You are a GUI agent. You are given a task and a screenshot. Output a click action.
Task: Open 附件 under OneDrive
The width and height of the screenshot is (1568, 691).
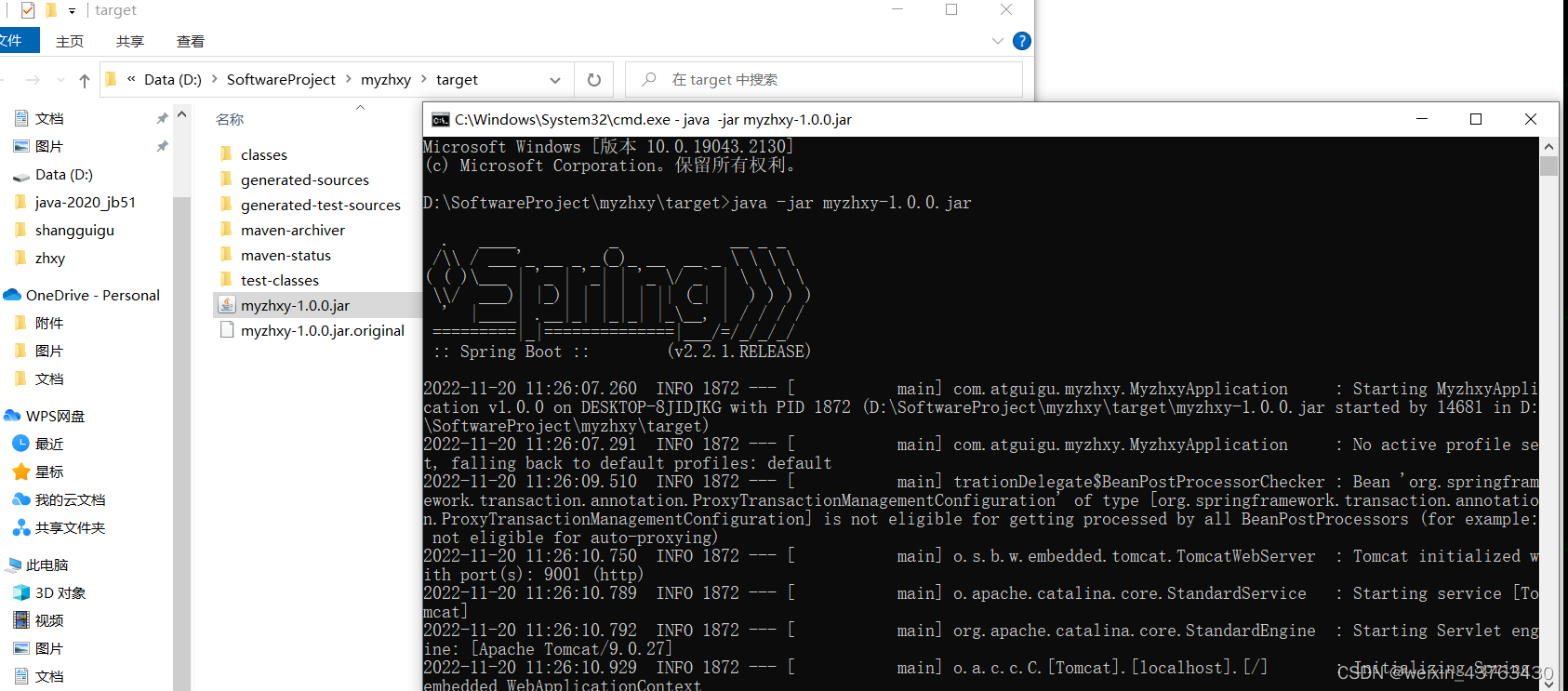coord(49,323)
